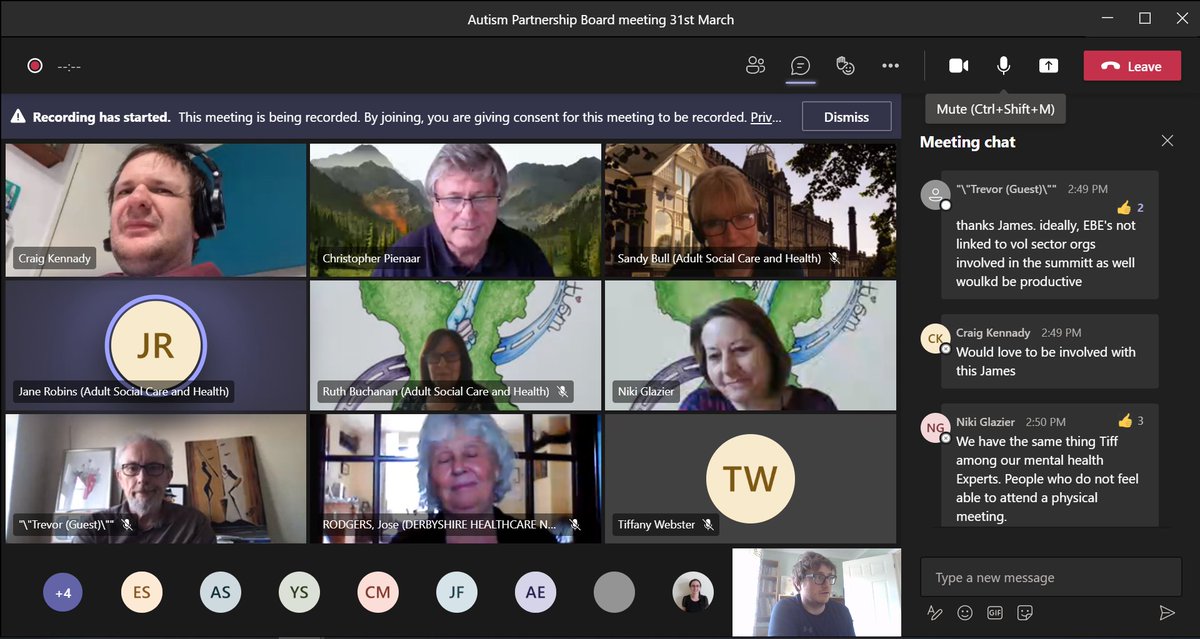This screenshot has height=639, width=1200.
Task: Select Craig Kennady's video tile
Action: (156, 210)
